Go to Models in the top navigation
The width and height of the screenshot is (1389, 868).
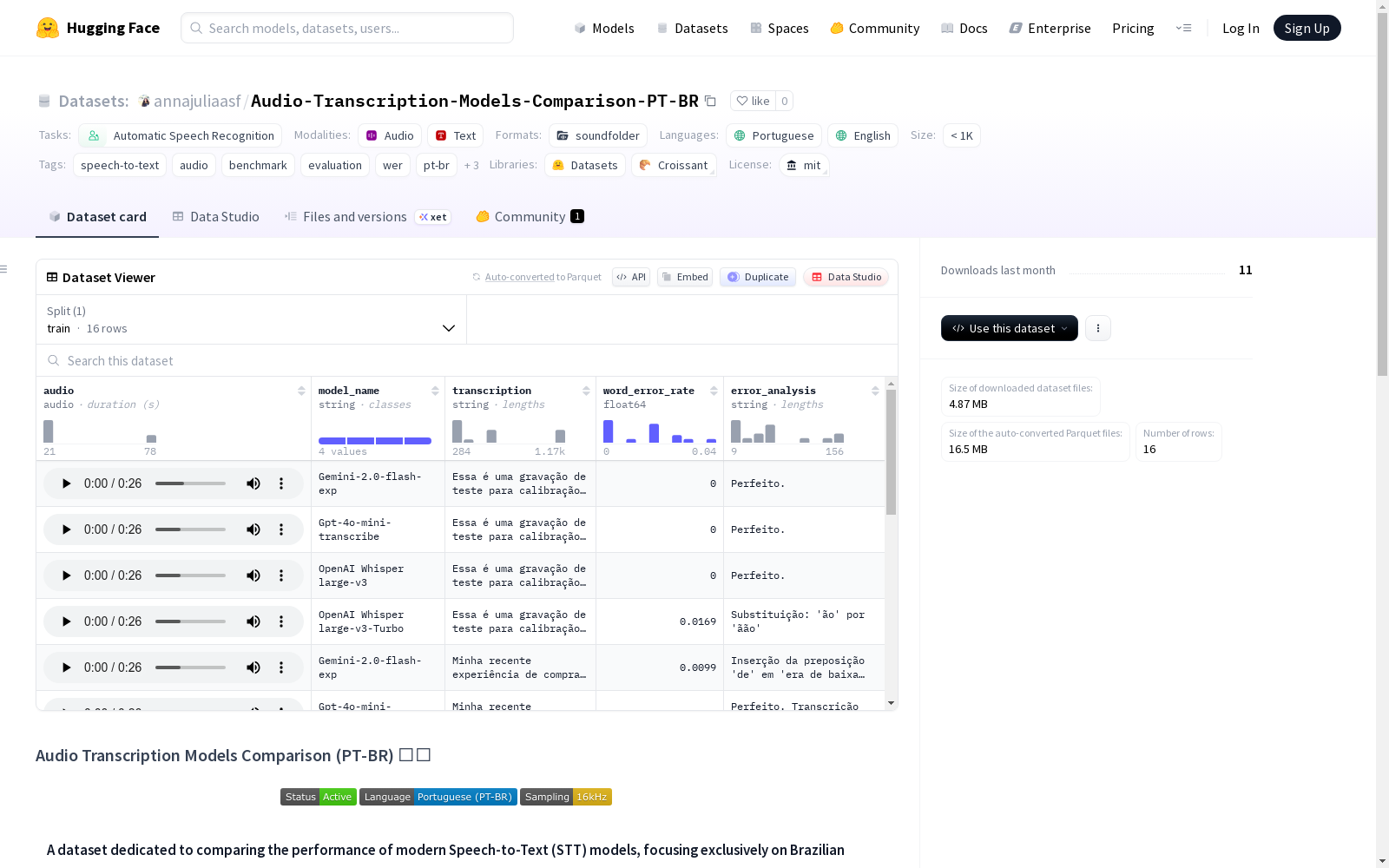point(604,28)
